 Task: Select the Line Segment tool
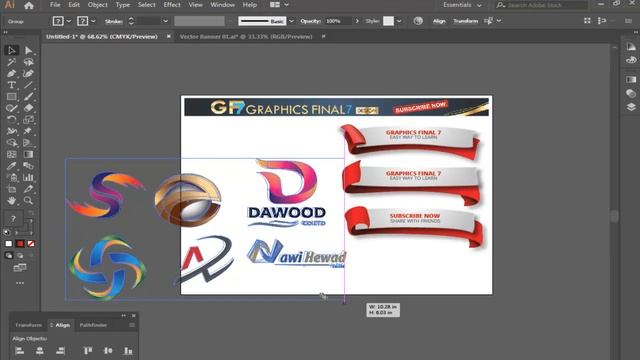[x=28, y=85]
